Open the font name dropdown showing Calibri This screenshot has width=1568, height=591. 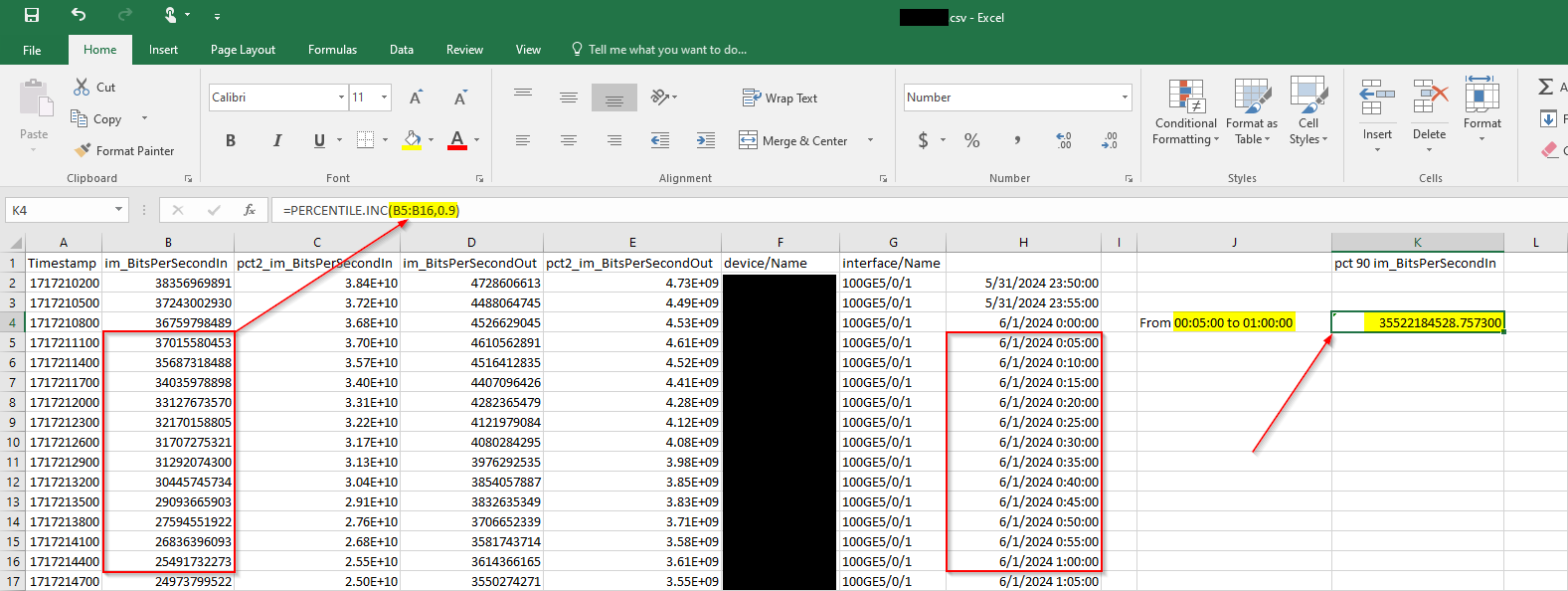click(x=341, y=98)
